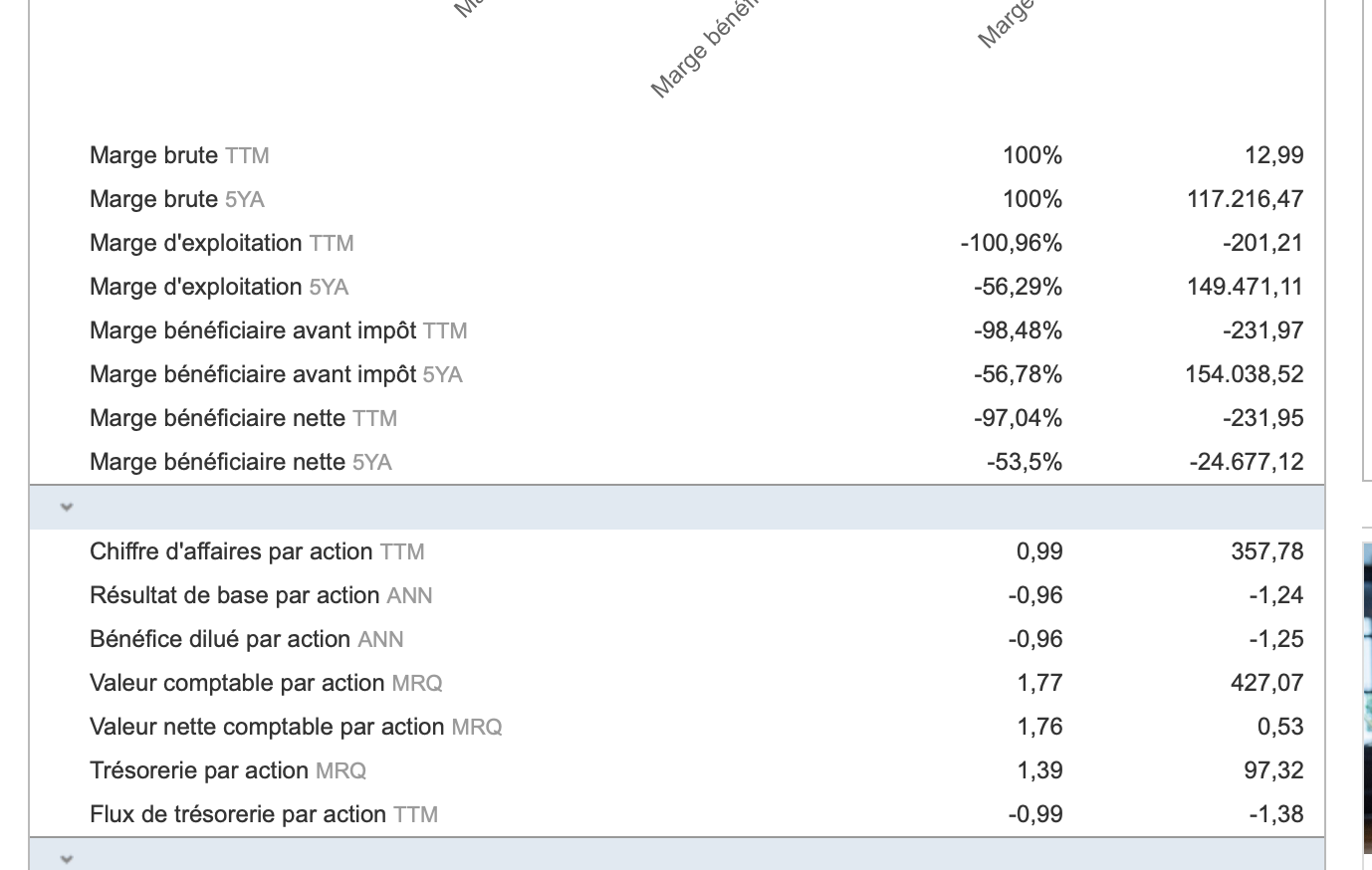Select the Marge brute TTM row label
The image size is (1372, 870).
coord(179,155)
